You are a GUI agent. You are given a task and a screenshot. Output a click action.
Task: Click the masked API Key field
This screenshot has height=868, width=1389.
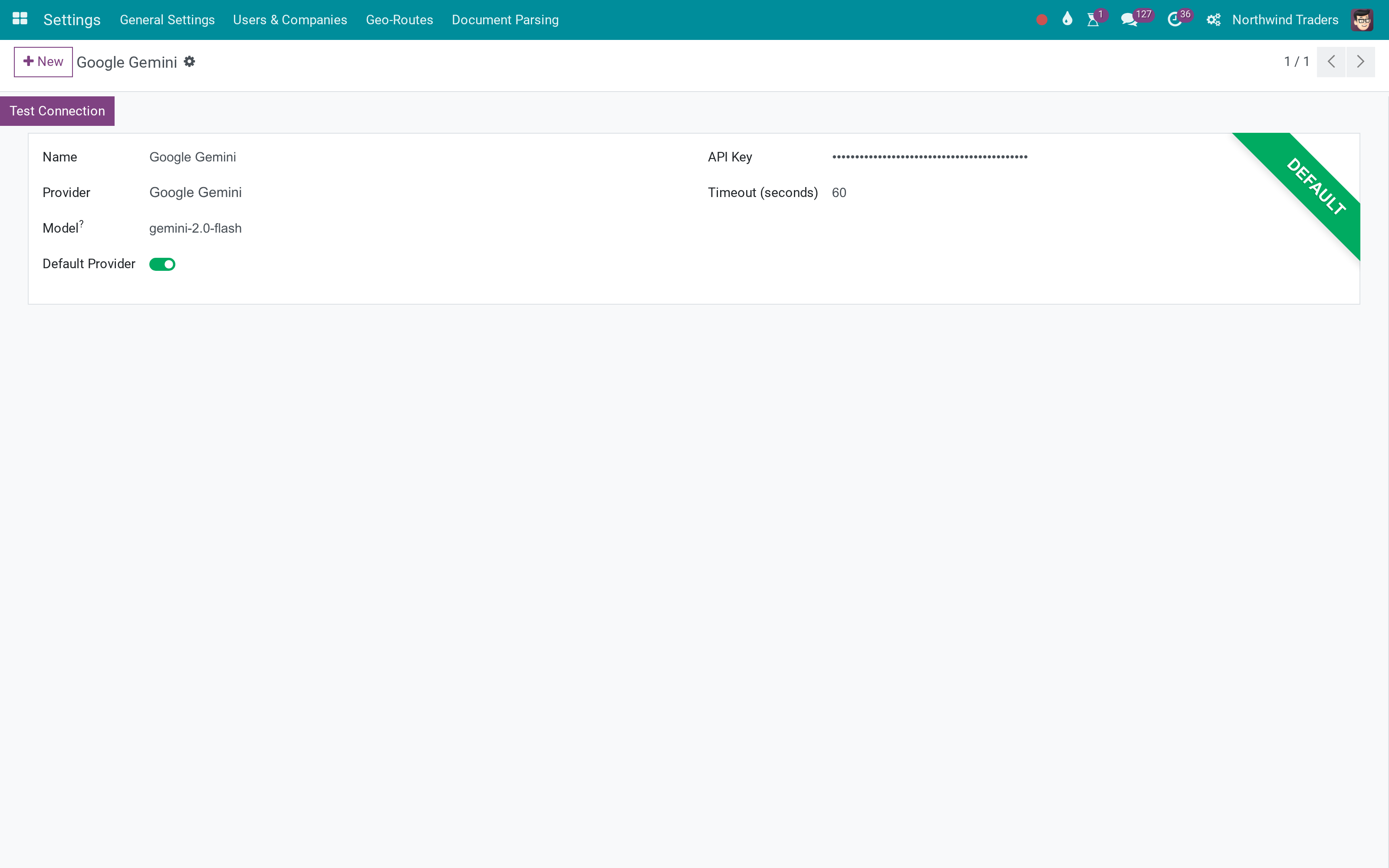[929, 157]
